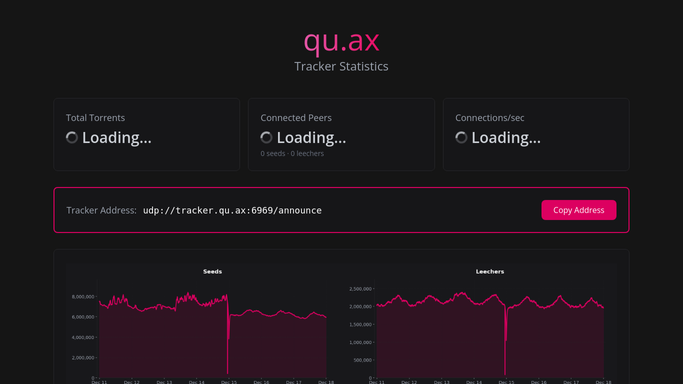Click the Connected Peers loading spinner
The height and width of the screenshot is (384, 683).
(x=267, y=138)
